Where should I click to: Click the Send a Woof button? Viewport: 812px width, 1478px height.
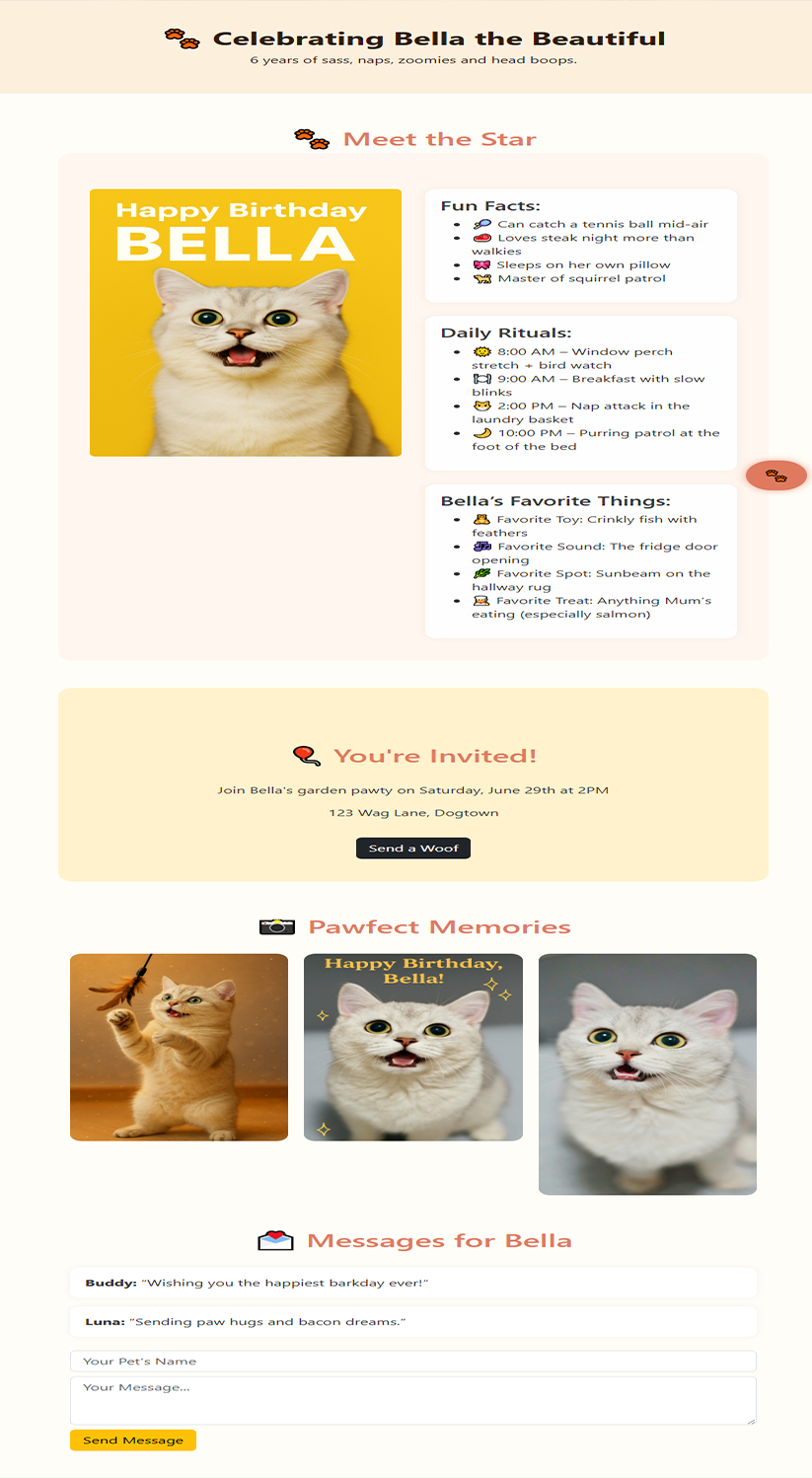click(413, 849)
